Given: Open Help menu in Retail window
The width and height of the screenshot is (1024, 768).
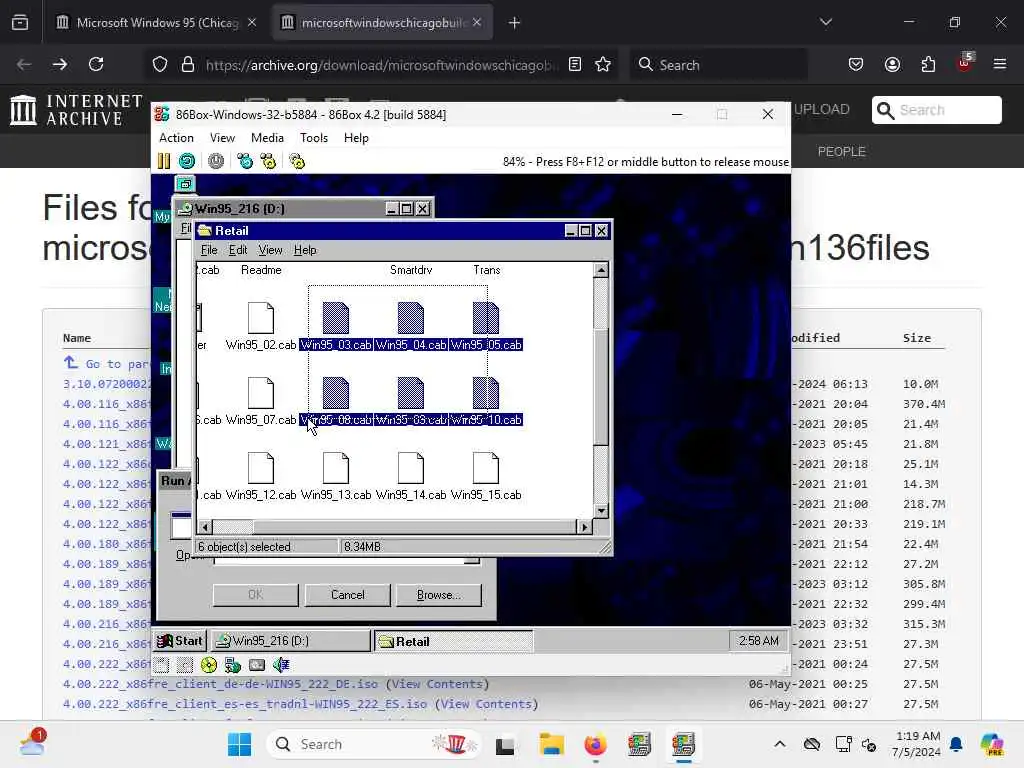Looking at the screenshot, I should (x=305, y=250).
